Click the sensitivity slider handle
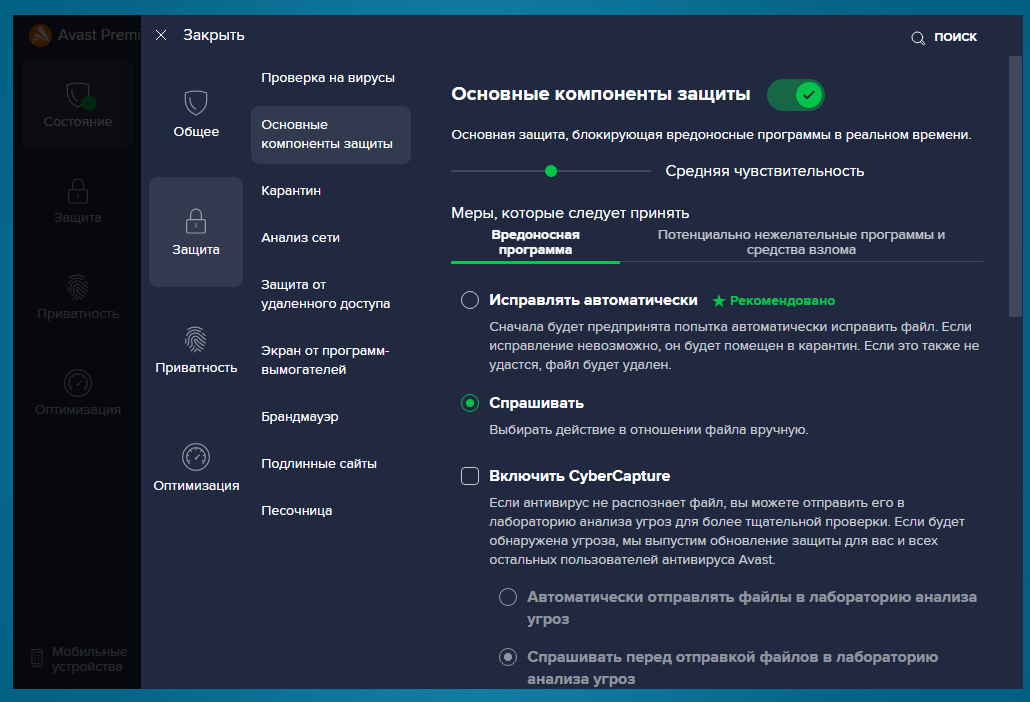Viewport: 1030px width, 702px height. click(551, 171)
